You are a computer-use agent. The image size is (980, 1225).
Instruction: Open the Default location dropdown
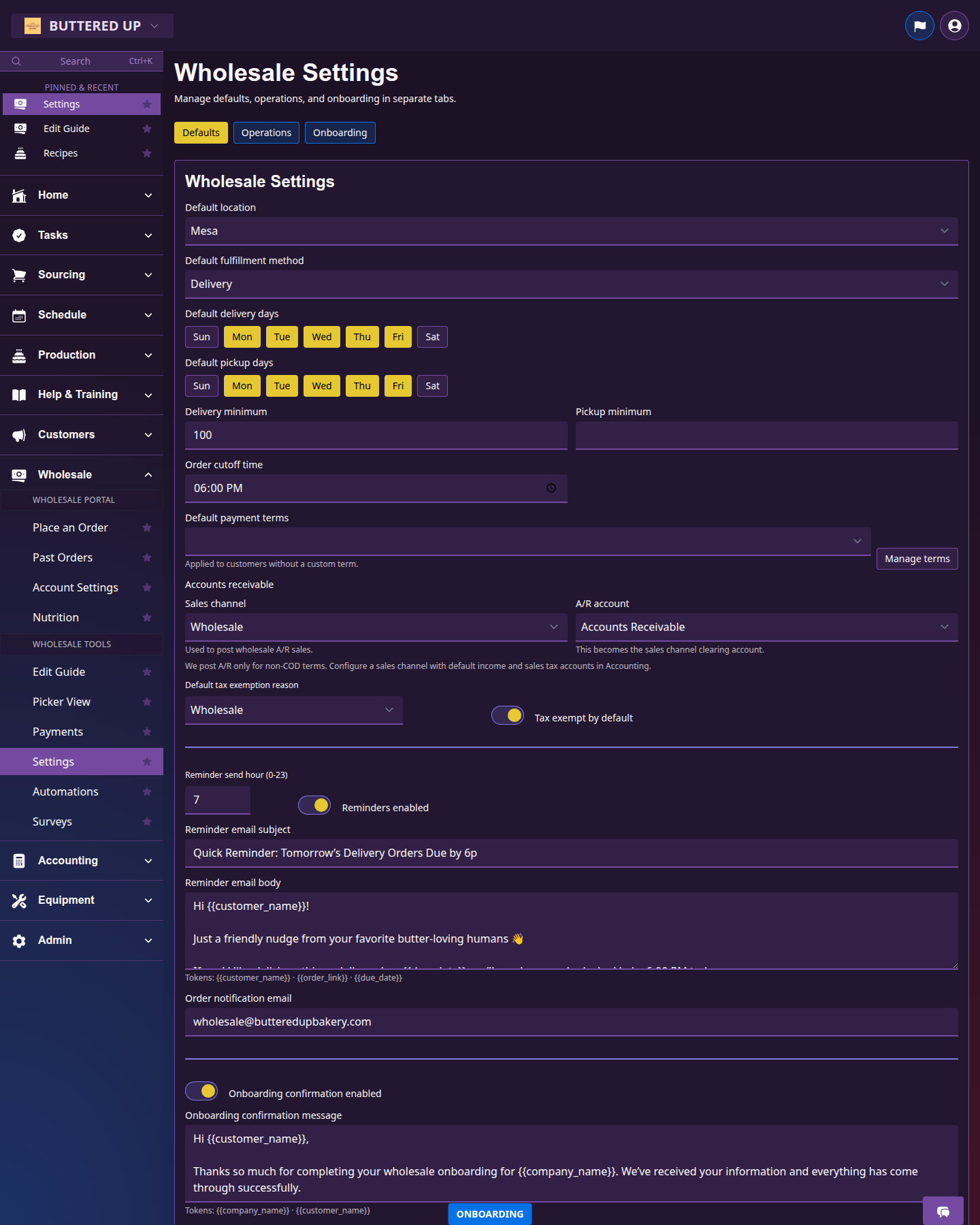572,231
